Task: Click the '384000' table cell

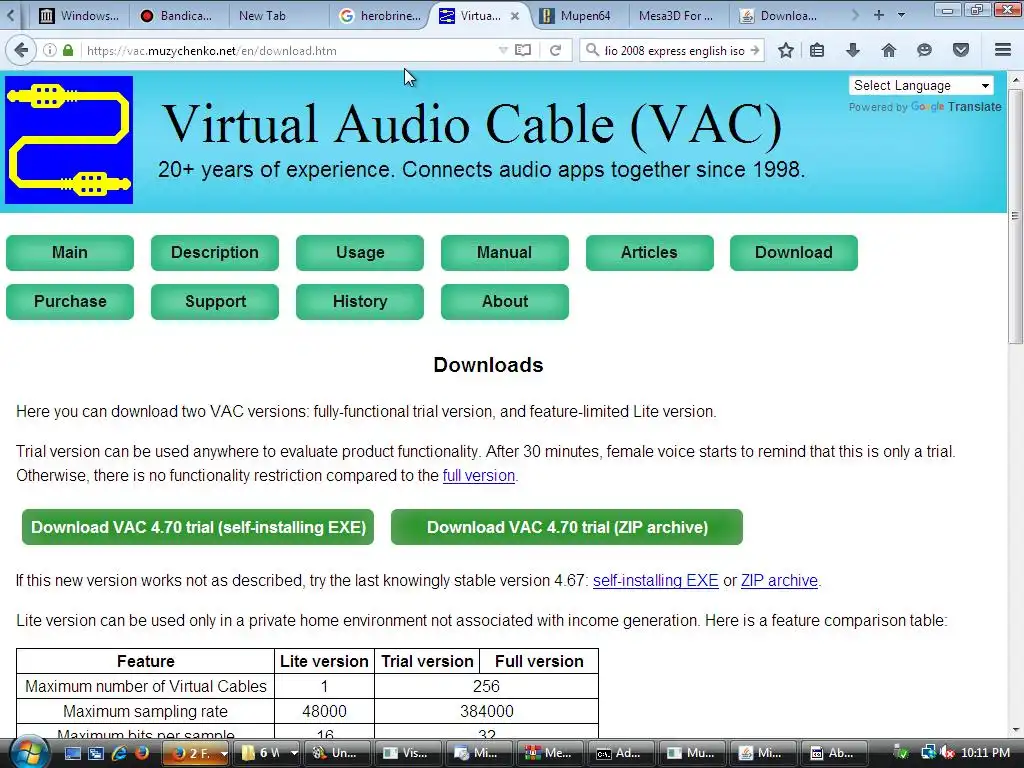Action: tap(487, 711)
